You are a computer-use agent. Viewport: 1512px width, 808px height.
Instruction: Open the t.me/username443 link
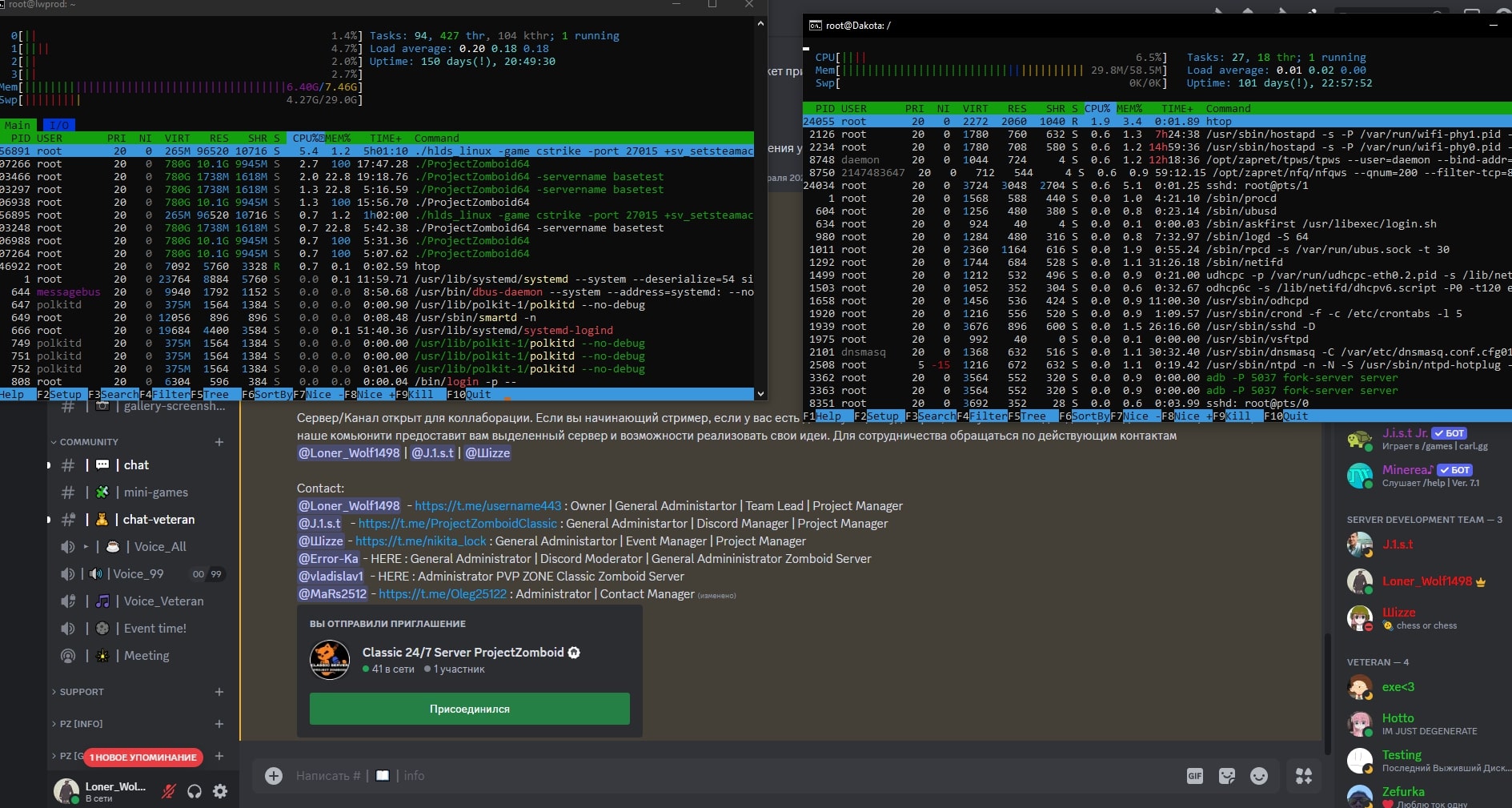click(487, 506)
